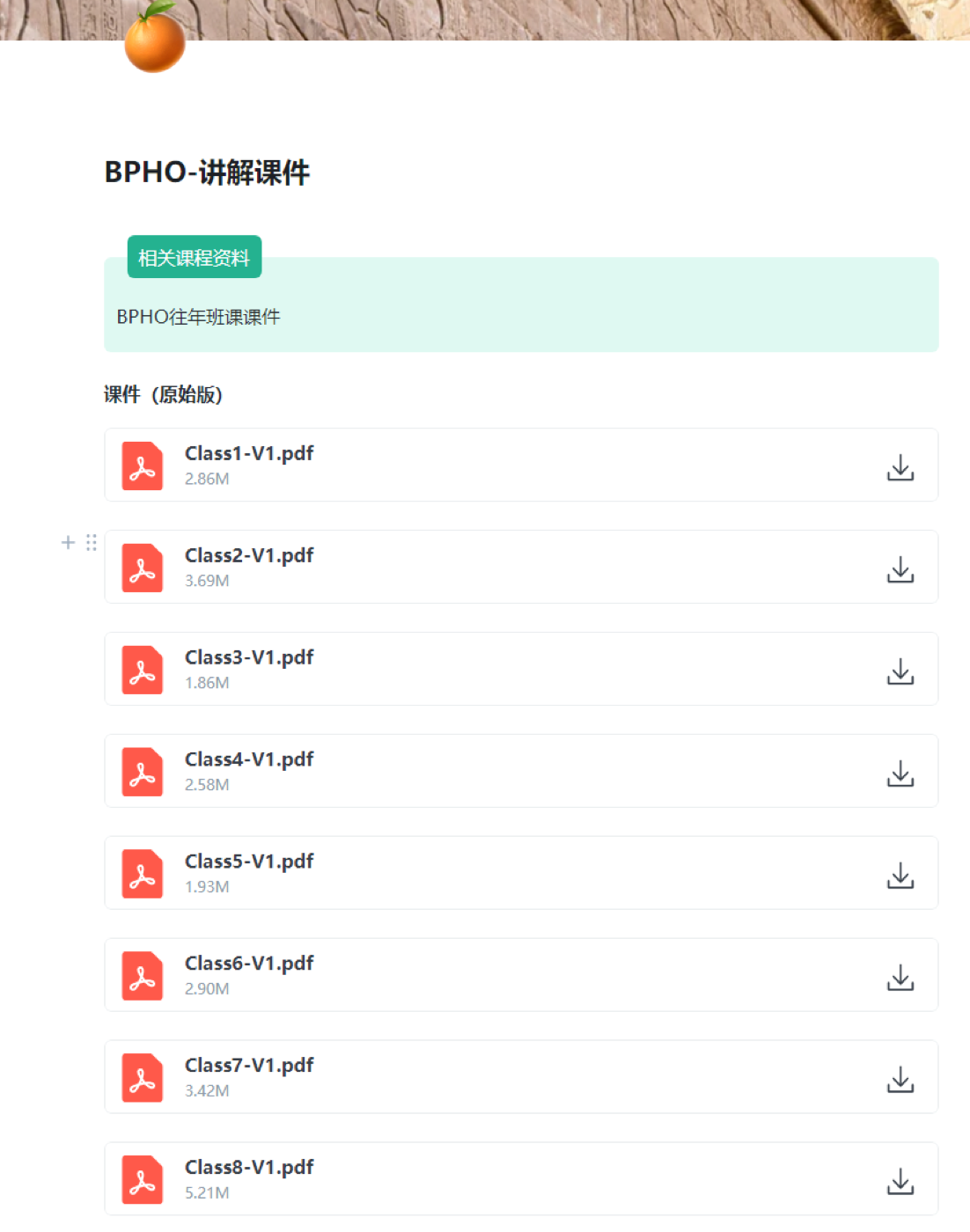Click the six-dot drag handle beside Class2
Image resolution: width=970 pixels, height=1232 pixels.
click(91, 542)
